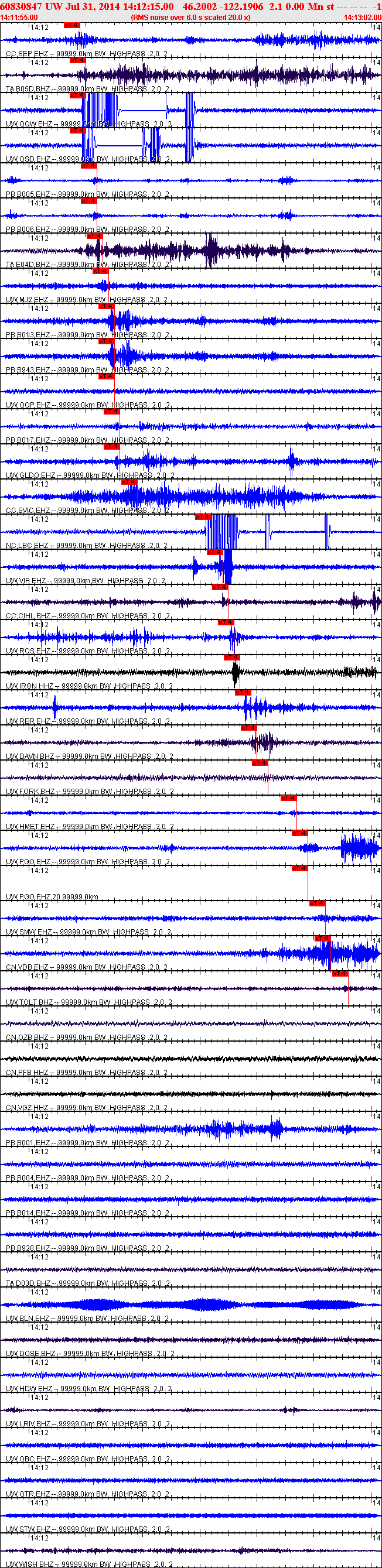Select the red pick flag on the TA.B05D trace
382x1568 pixels.
click(77, 60)
